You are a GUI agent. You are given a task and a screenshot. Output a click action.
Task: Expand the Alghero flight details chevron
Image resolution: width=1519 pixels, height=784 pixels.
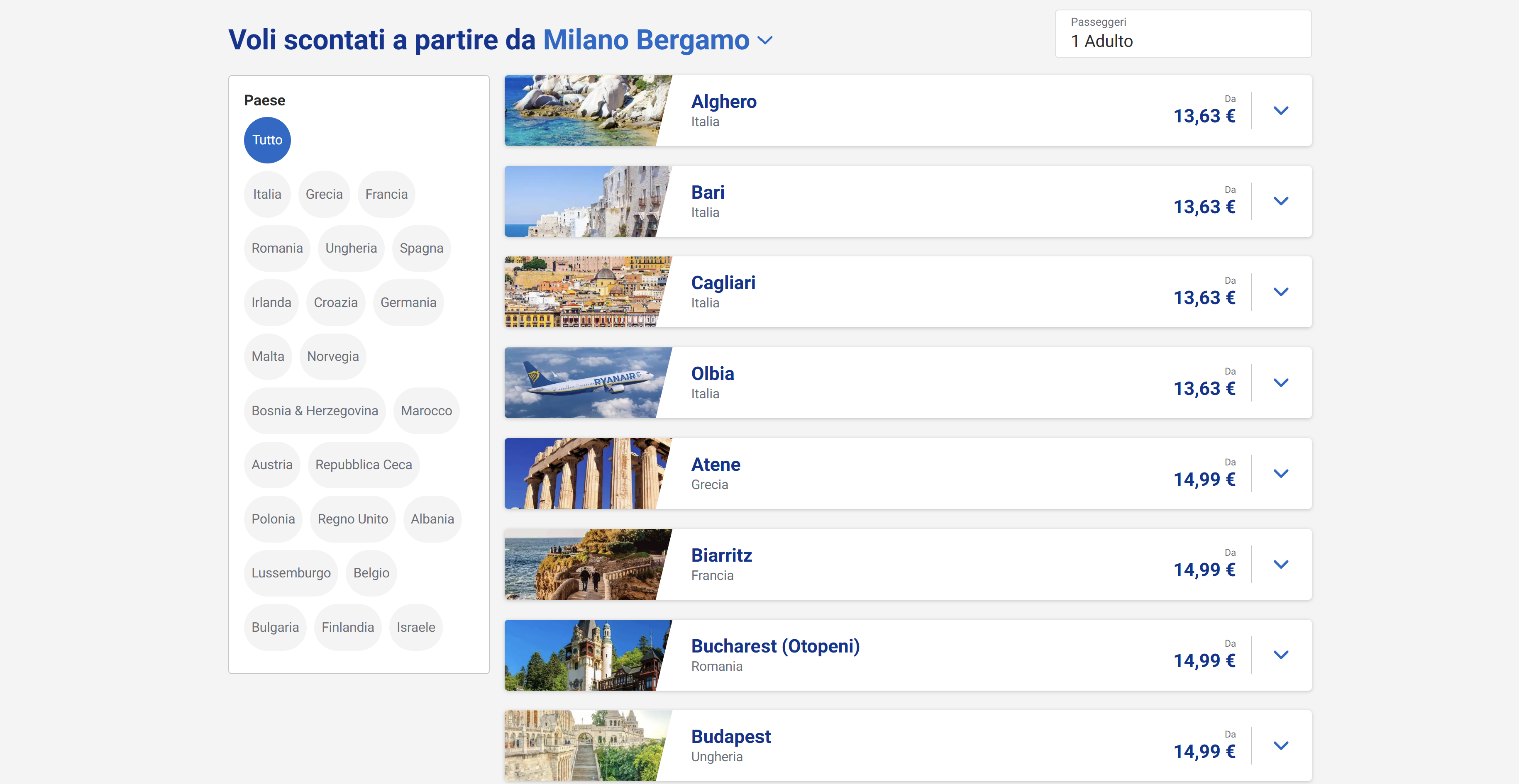[1280, 111]
